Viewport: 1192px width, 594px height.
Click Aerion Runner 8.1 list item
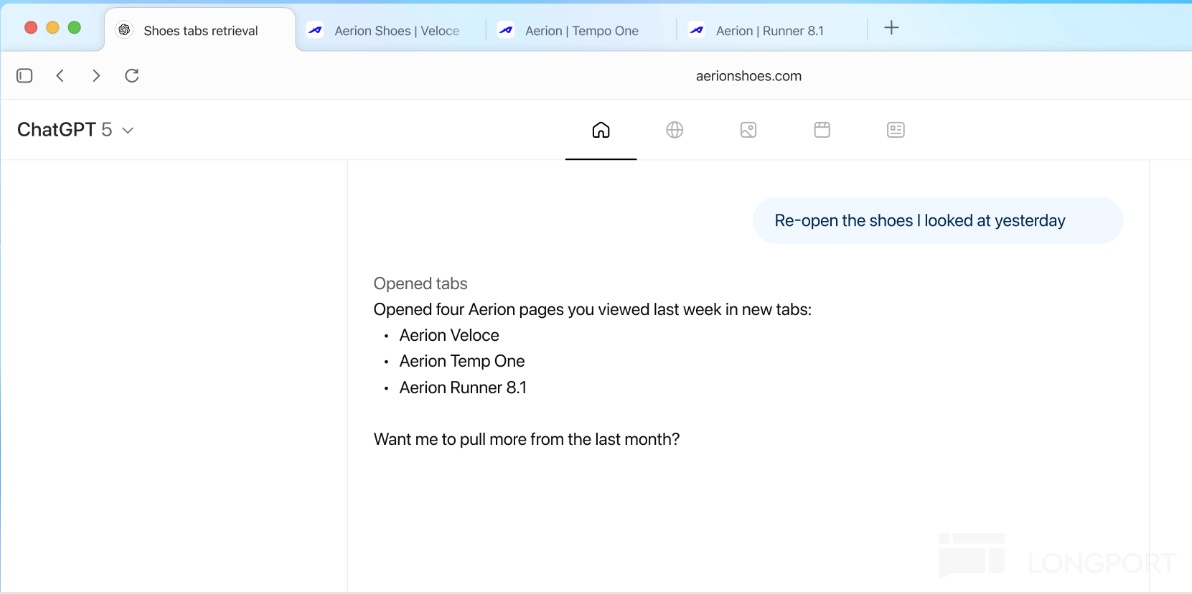pyautogui.click(x=462, y=388)
